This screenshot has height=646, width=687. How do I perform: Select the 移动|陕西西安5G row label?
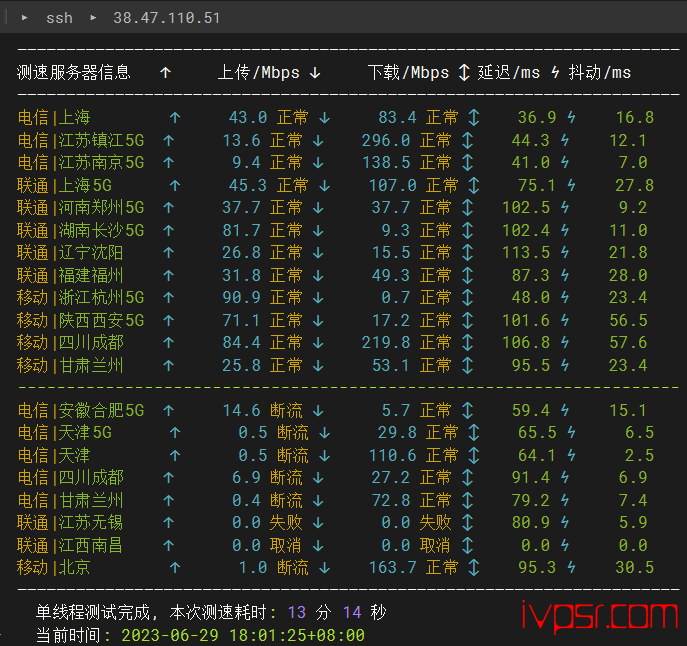81,321
